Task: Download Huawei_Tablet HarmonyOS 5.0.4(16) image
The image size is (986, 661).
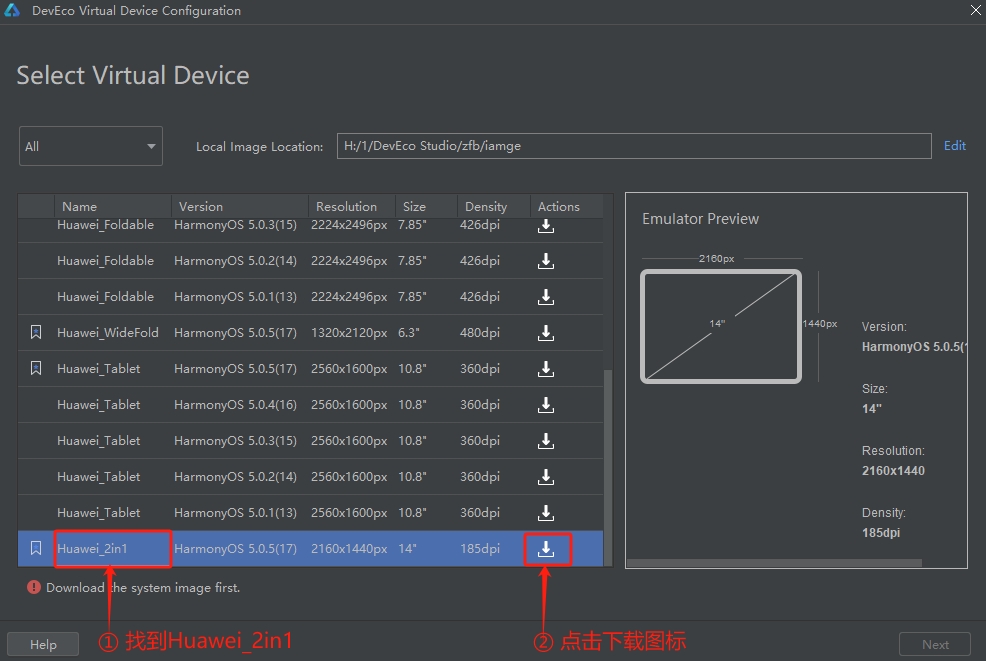Action: click(x=546, y=404)
